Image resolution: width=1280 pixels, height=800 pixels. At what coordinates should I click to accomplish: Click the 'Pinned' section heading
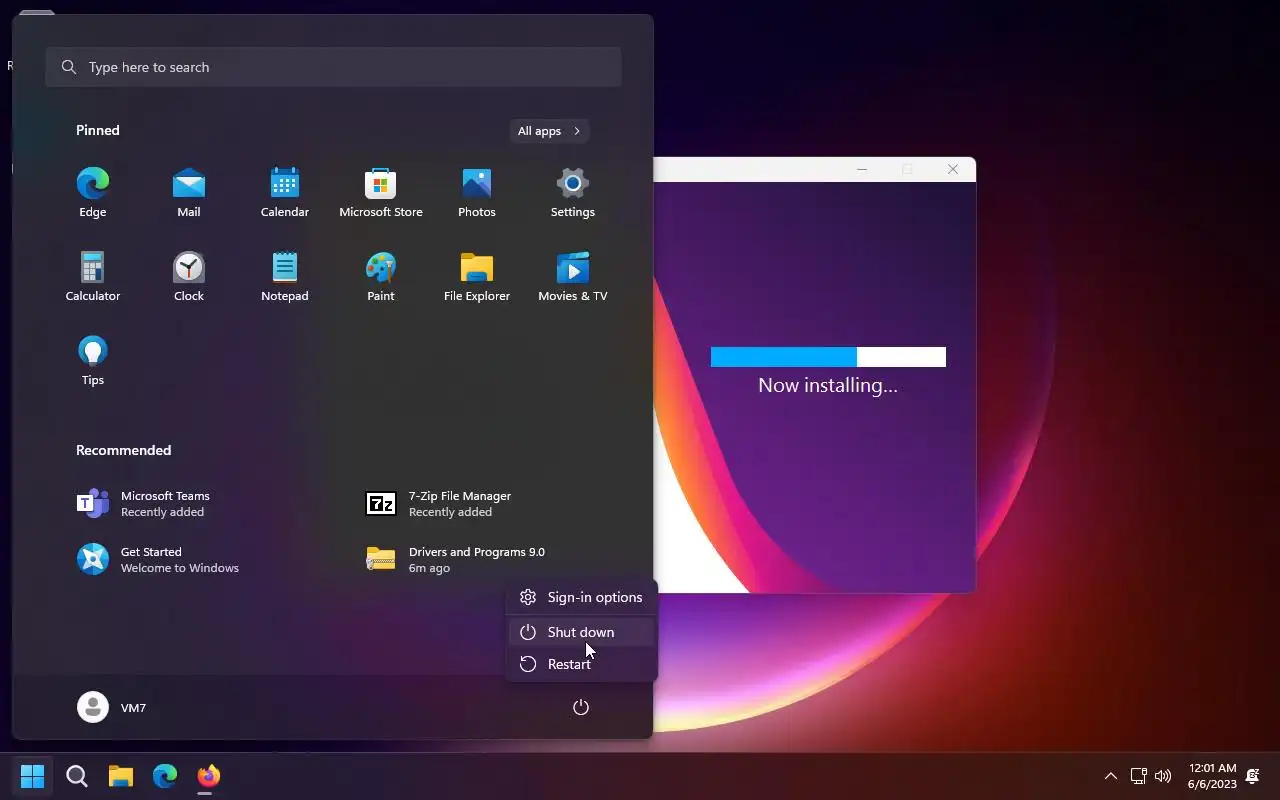point(98,130)
